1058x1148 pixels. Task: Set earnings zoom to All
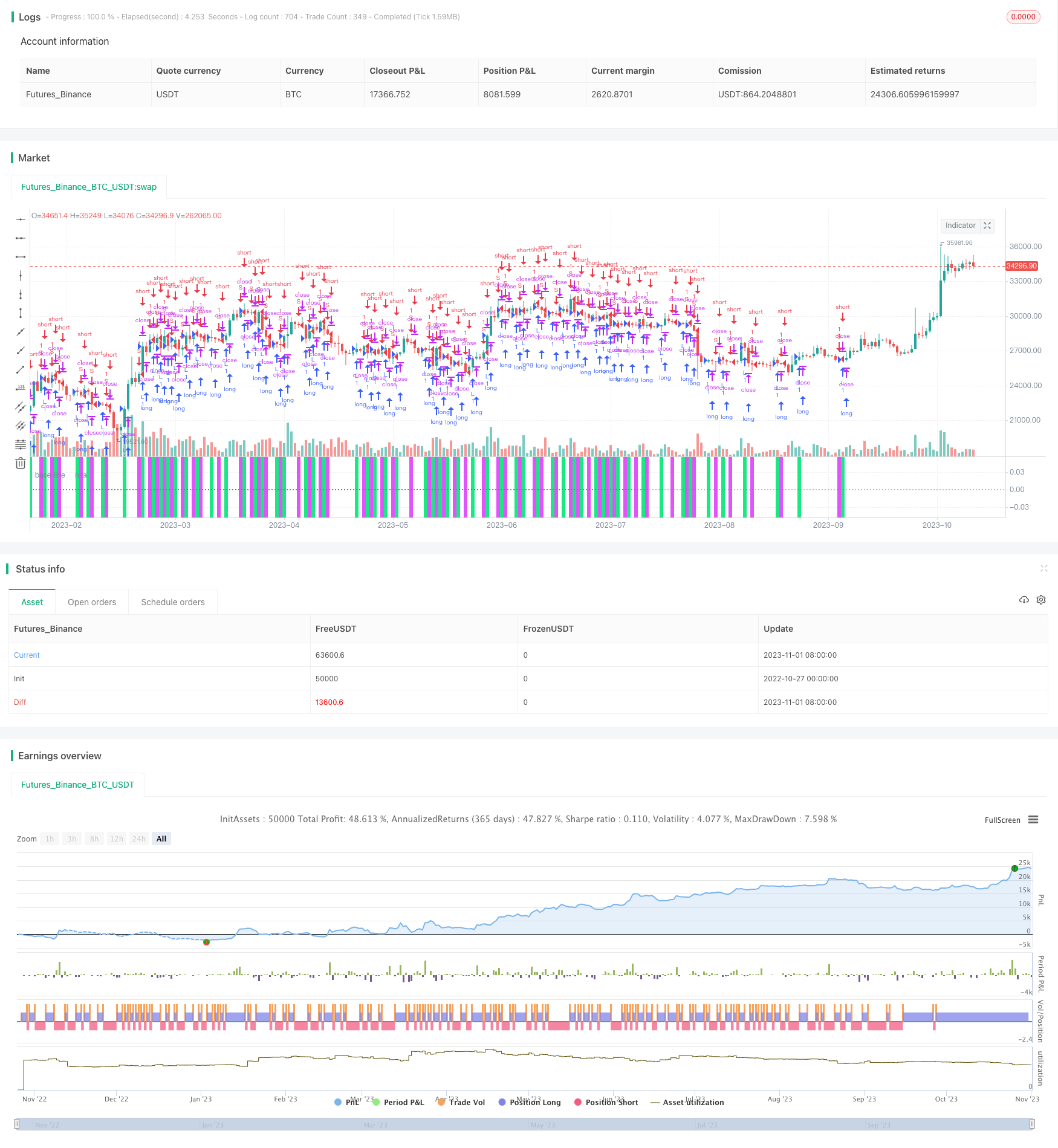click(x=161, y=838)
